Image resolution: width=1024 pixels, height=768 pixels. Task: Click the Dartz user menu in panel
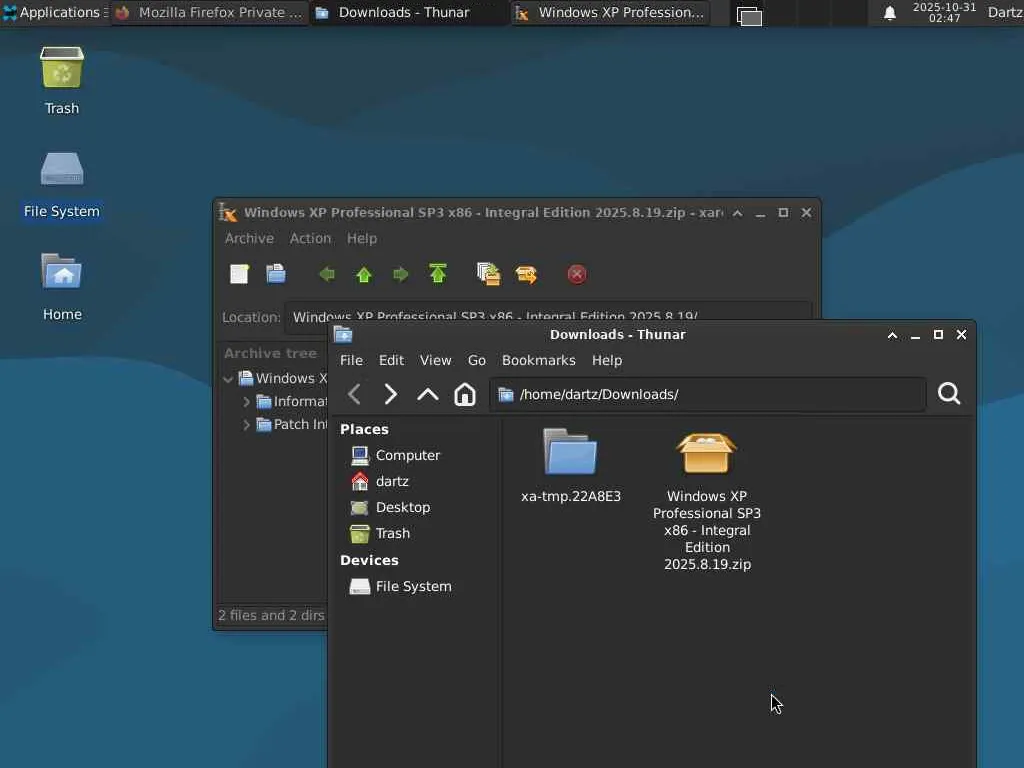pos(1004,12)
